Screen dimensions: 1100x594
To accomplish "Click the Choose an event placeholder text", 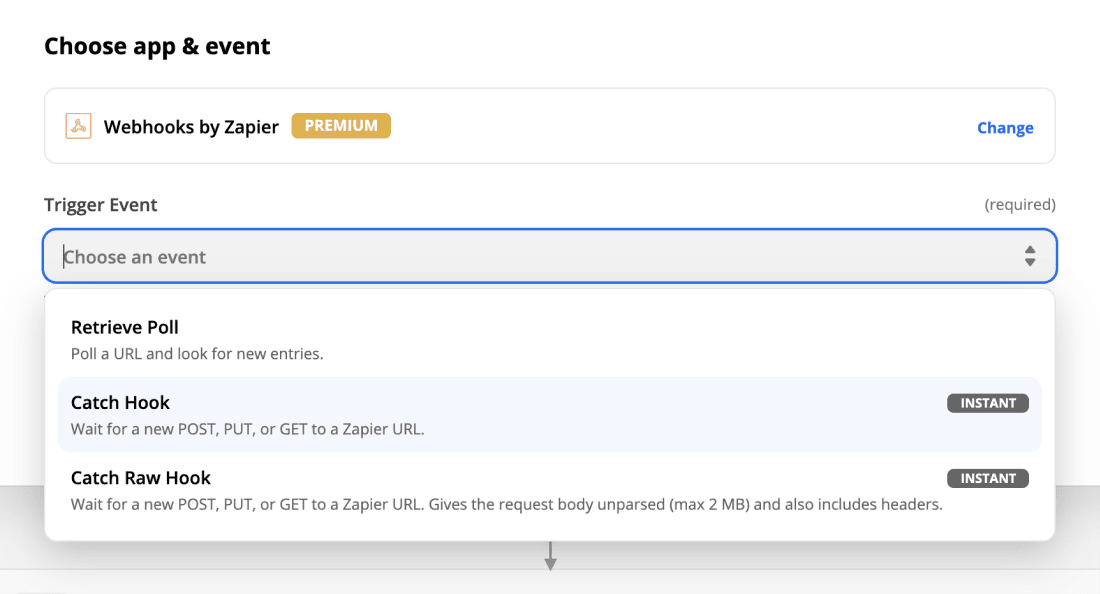I will [x=135, y=257].
